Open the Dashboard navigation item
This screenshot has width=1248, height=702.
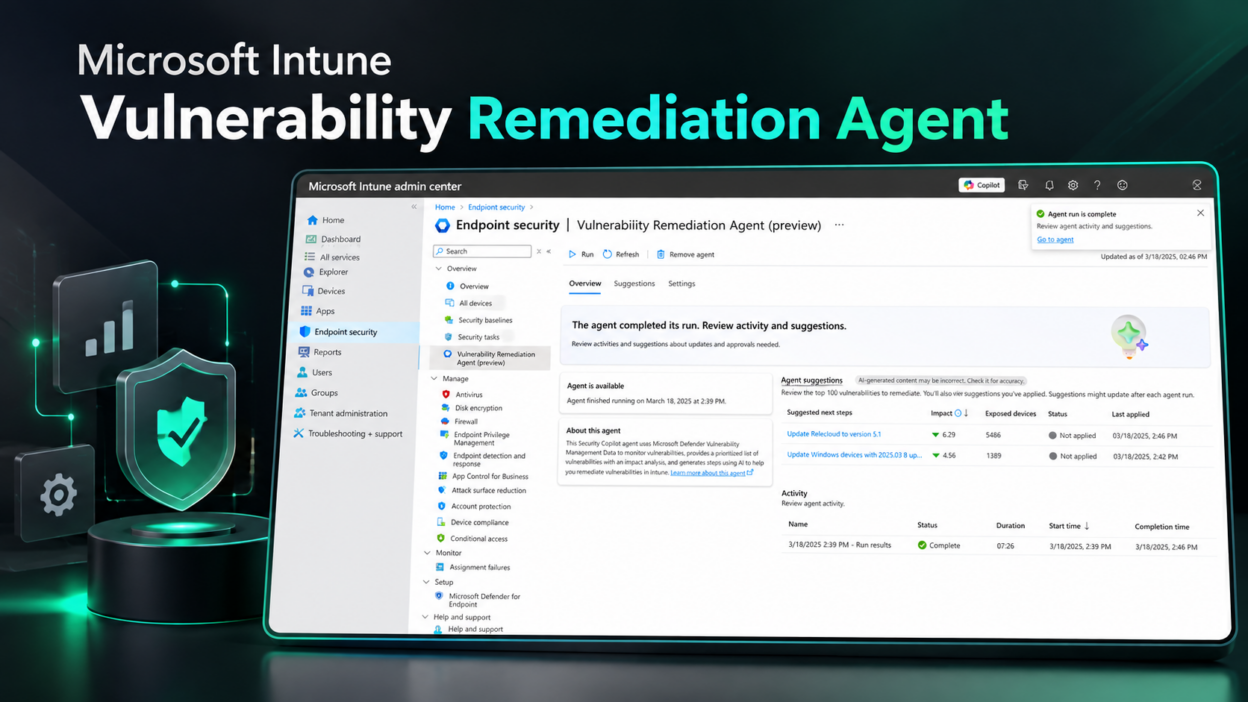coord(333,239)
